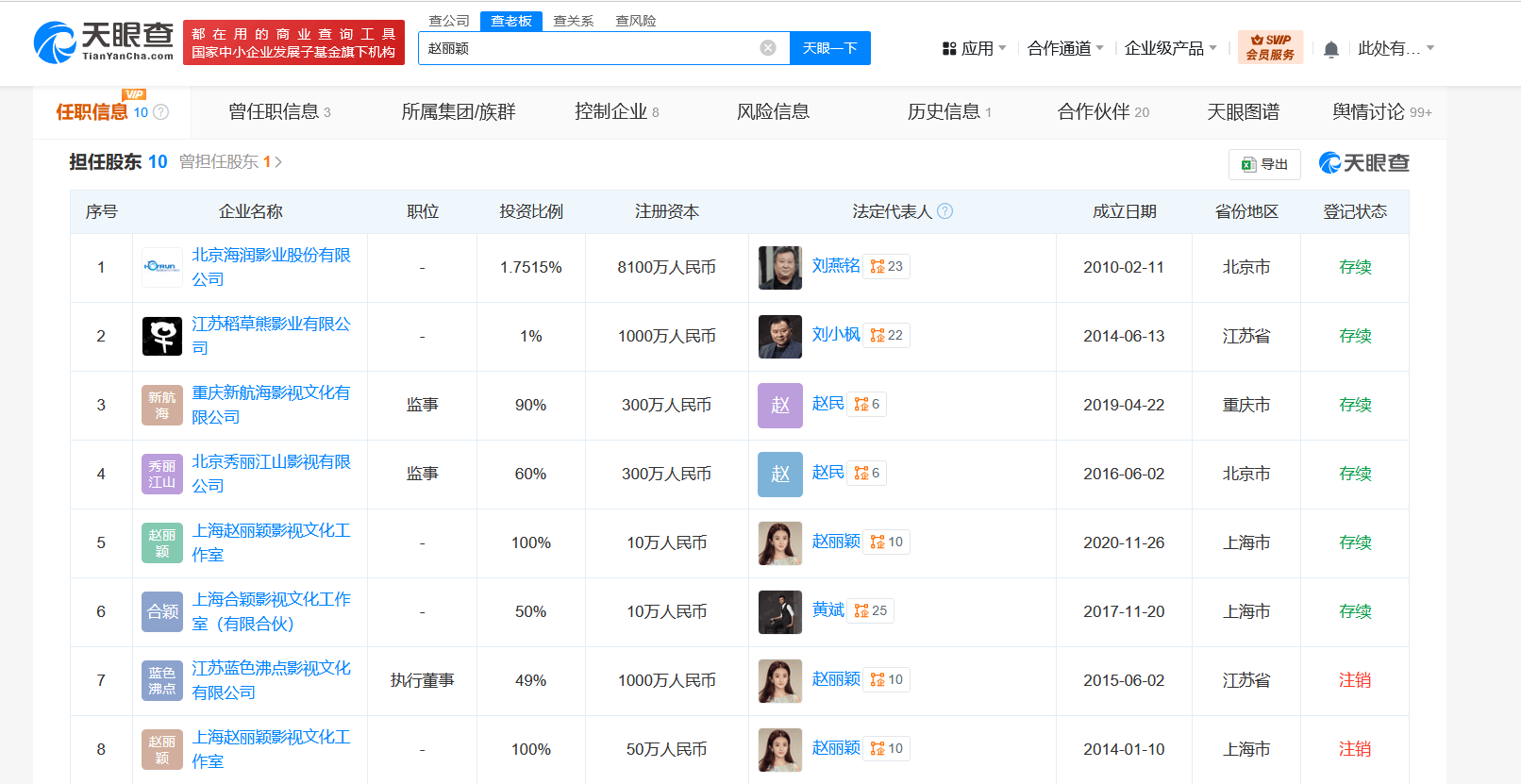Open the user account dropdown 此处有…
The width and height of the screenshot is (1521, 784).
(x=1396, y=48)
